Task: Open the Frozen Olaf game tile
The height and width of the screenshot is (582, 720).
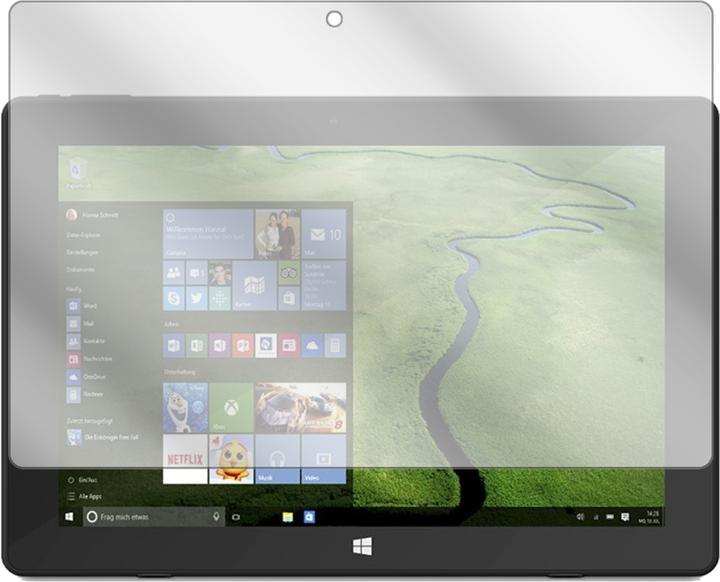Action: (x=185, y=408)
